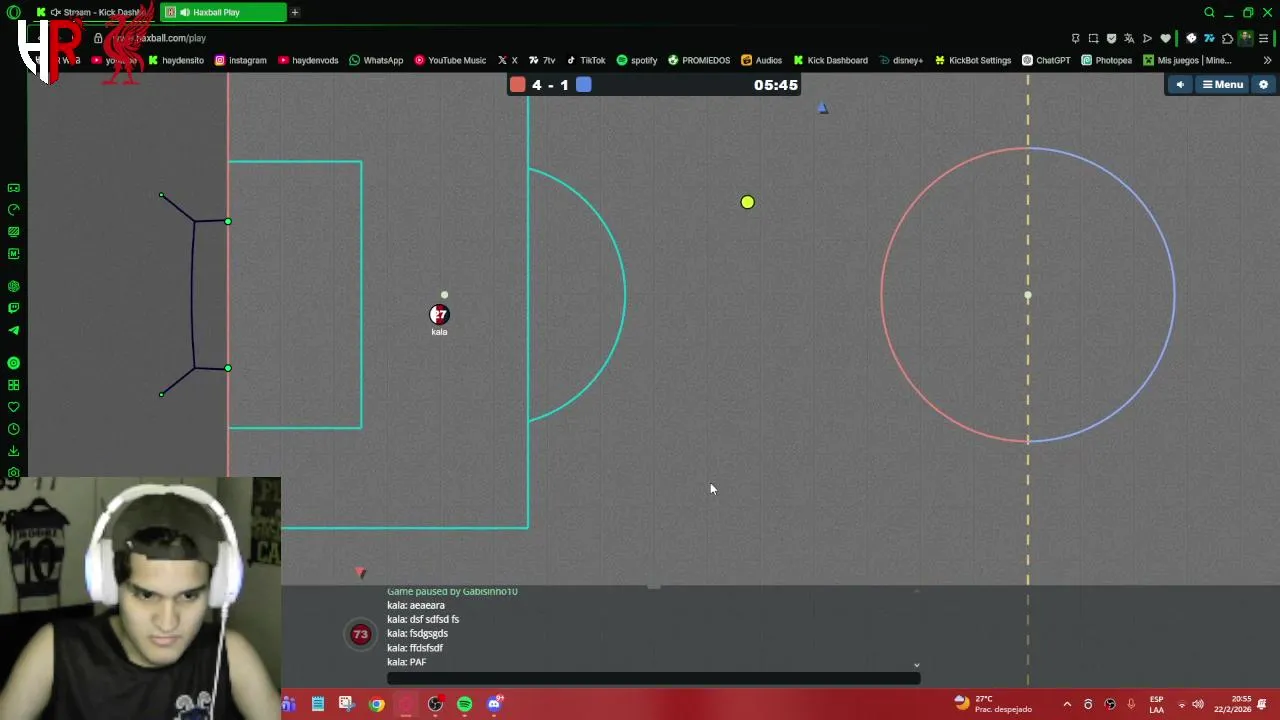Click the red team score square
Viewport: 1280px width, 720px height.
[x=518, y=85]
